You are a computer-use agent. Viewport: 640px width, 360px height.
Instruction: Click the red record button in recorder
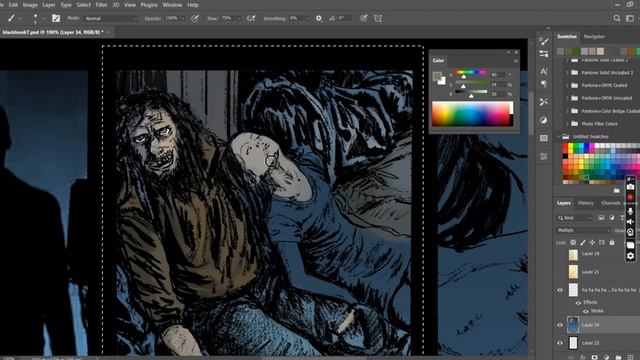coord(630,197)
